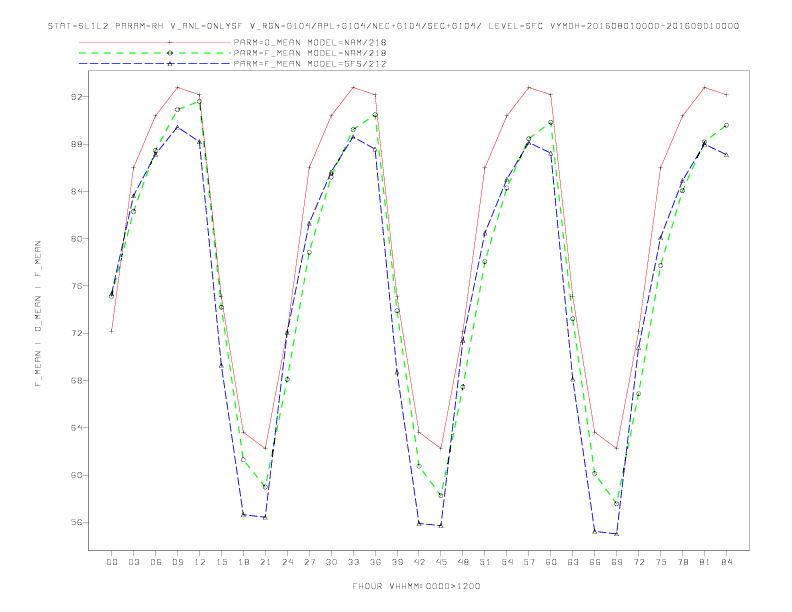The image size is (792, 612).
Task: Click y-axis tick label 56
Action: (77, 522)
